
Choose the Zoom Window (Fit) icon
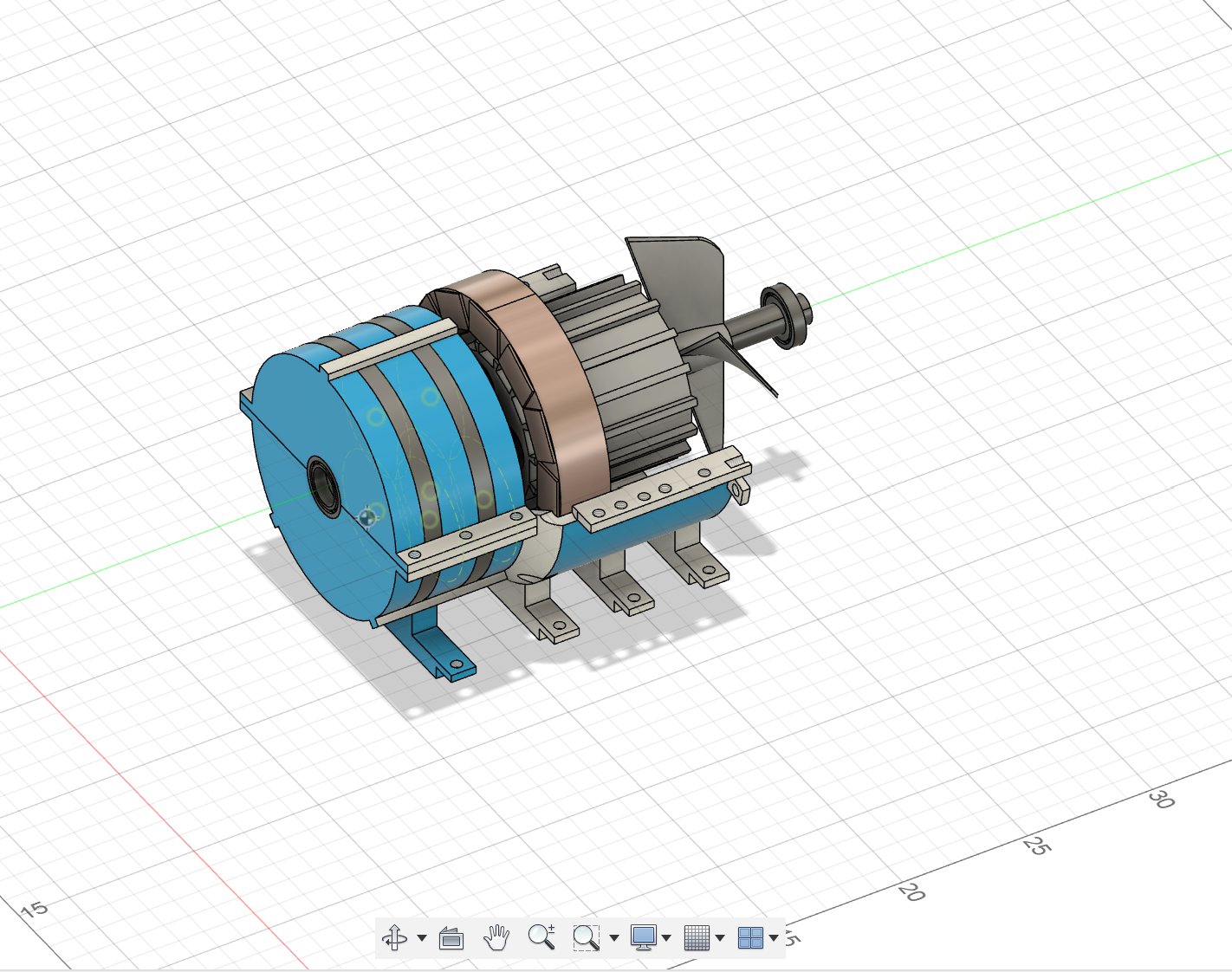point(587,937)
